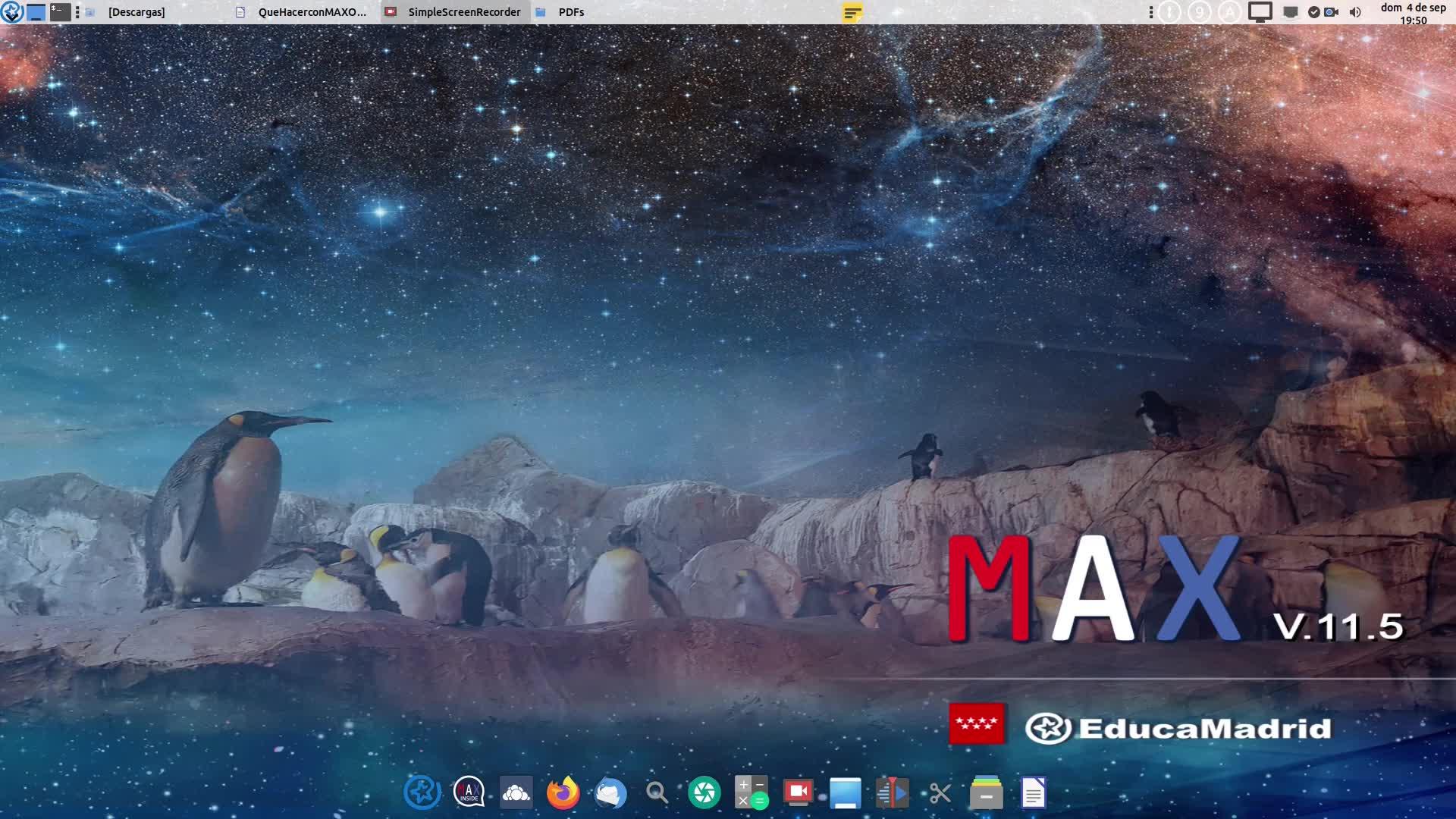
Task: Open the file archive drawer icon
Action: pyautogui.click(x=986, y=793)
